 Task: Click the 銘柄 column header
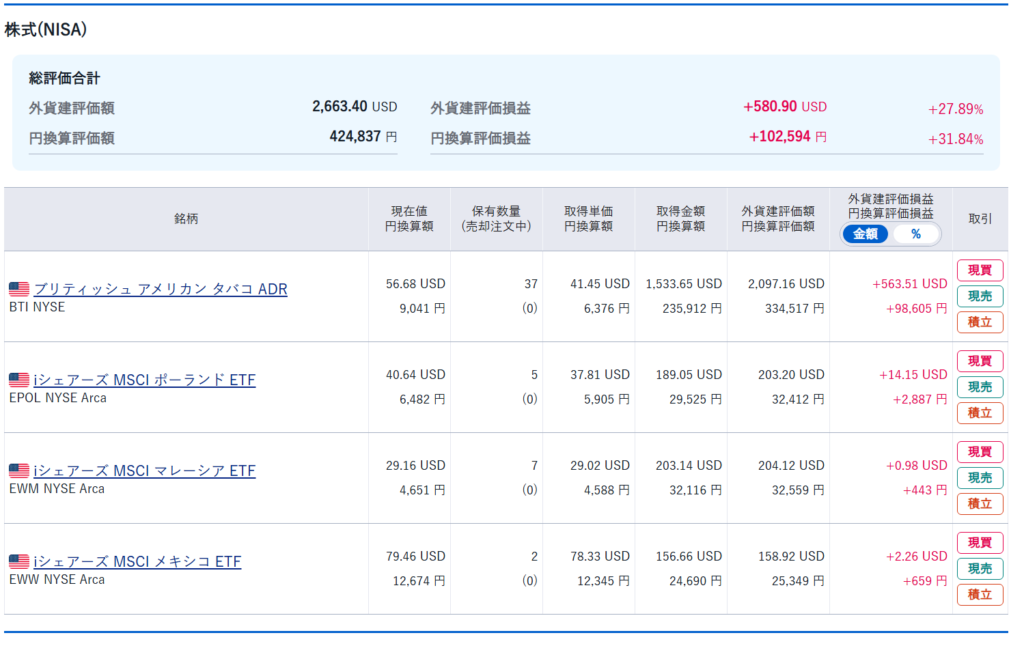coord(186,219)
